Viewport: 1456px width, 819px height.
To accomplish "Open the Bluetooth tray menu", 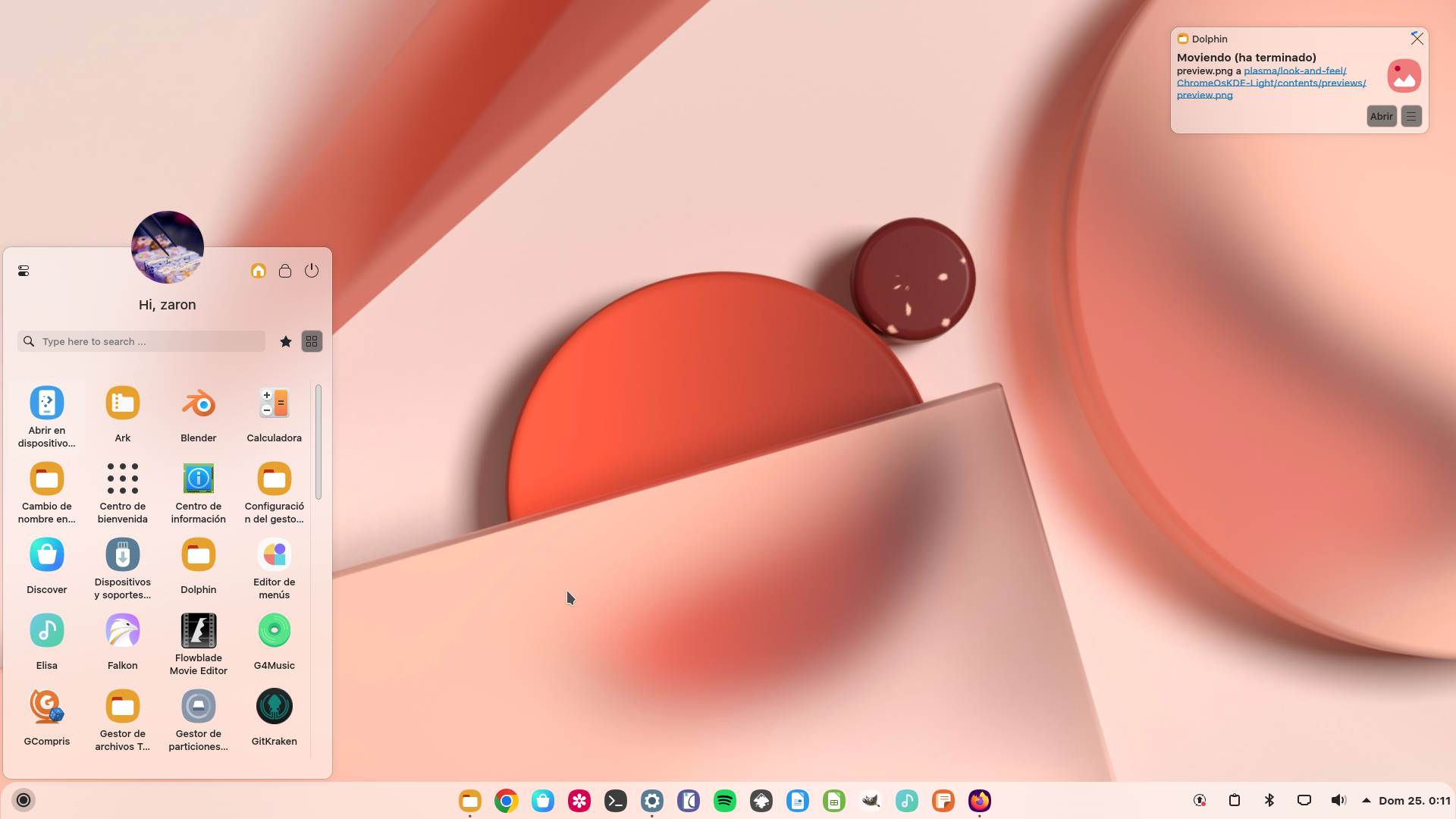I will 1269,800.
